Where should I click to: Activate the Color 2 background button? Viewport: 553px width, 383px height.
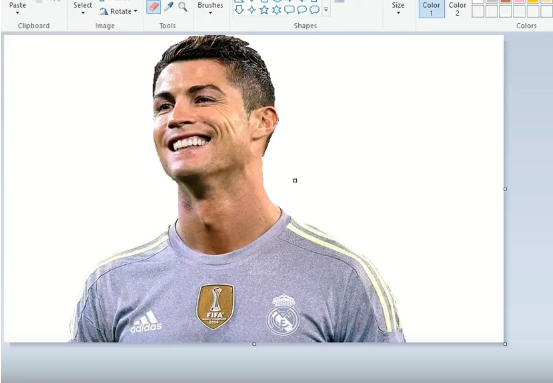(457, 9)
